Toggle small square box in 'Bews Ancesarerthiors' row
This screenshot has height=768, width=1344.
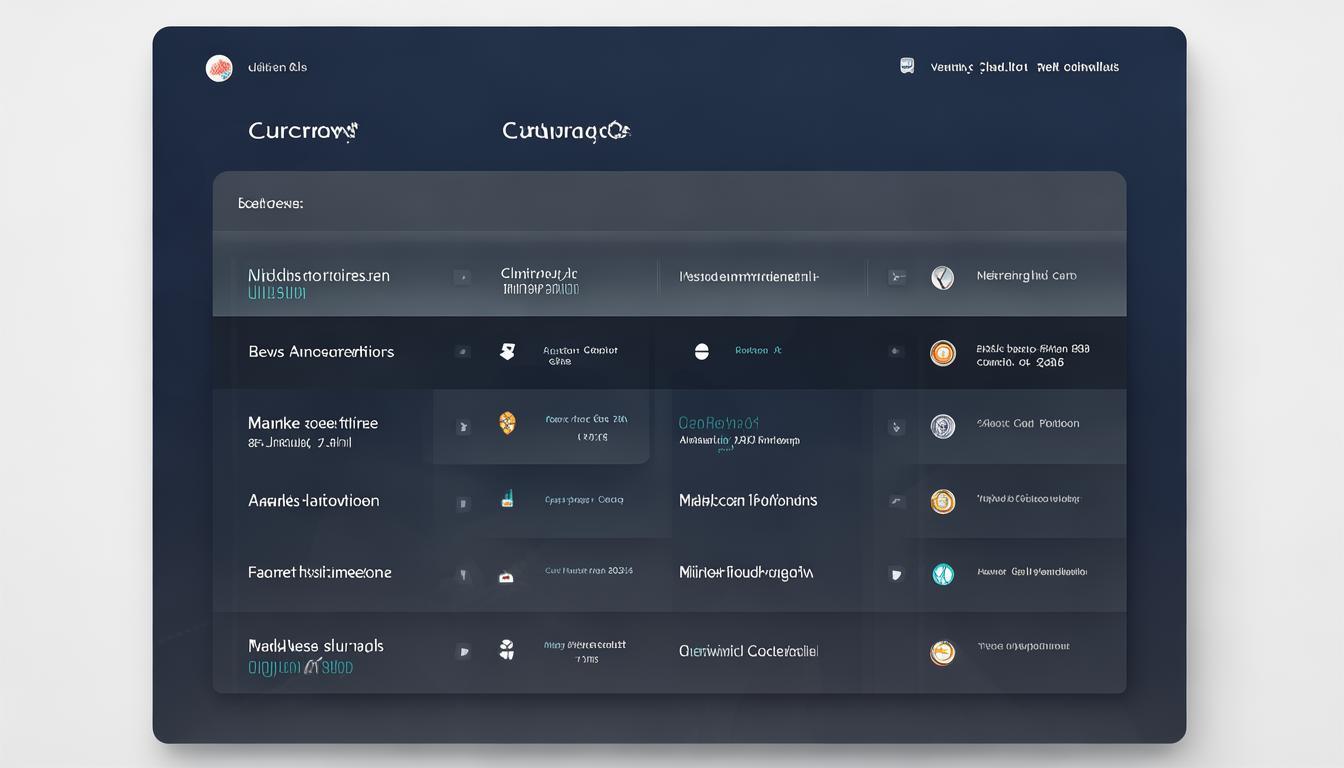[462, 352]
